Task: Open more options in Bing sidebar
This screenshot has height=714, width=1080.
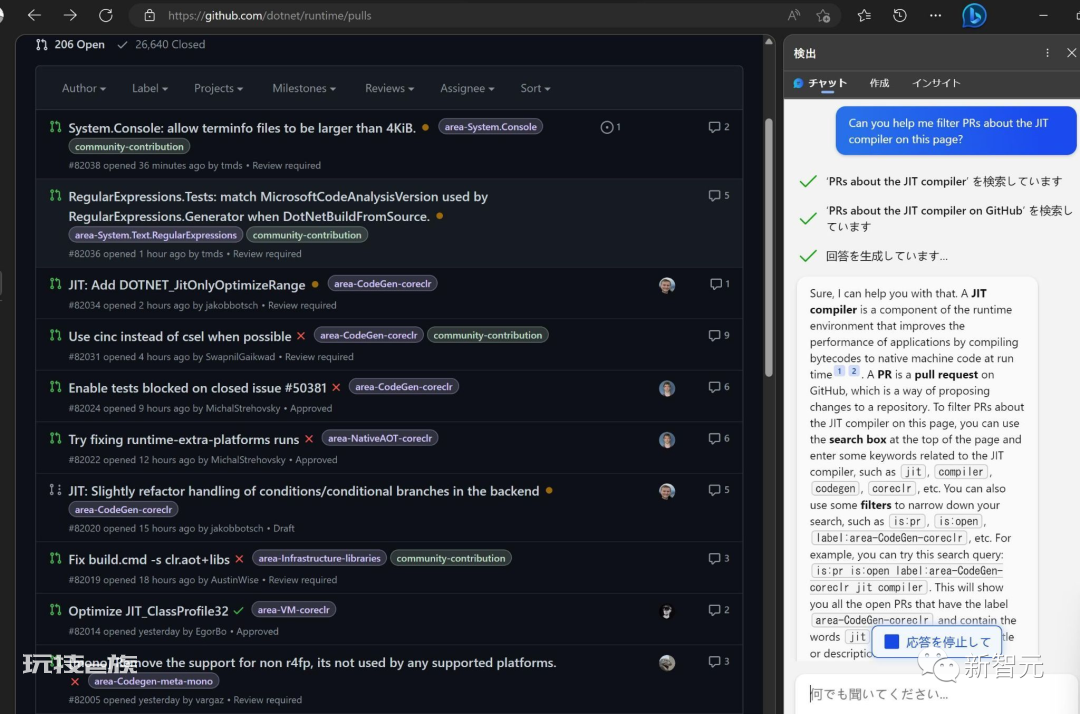Action: pos(1047,53)
